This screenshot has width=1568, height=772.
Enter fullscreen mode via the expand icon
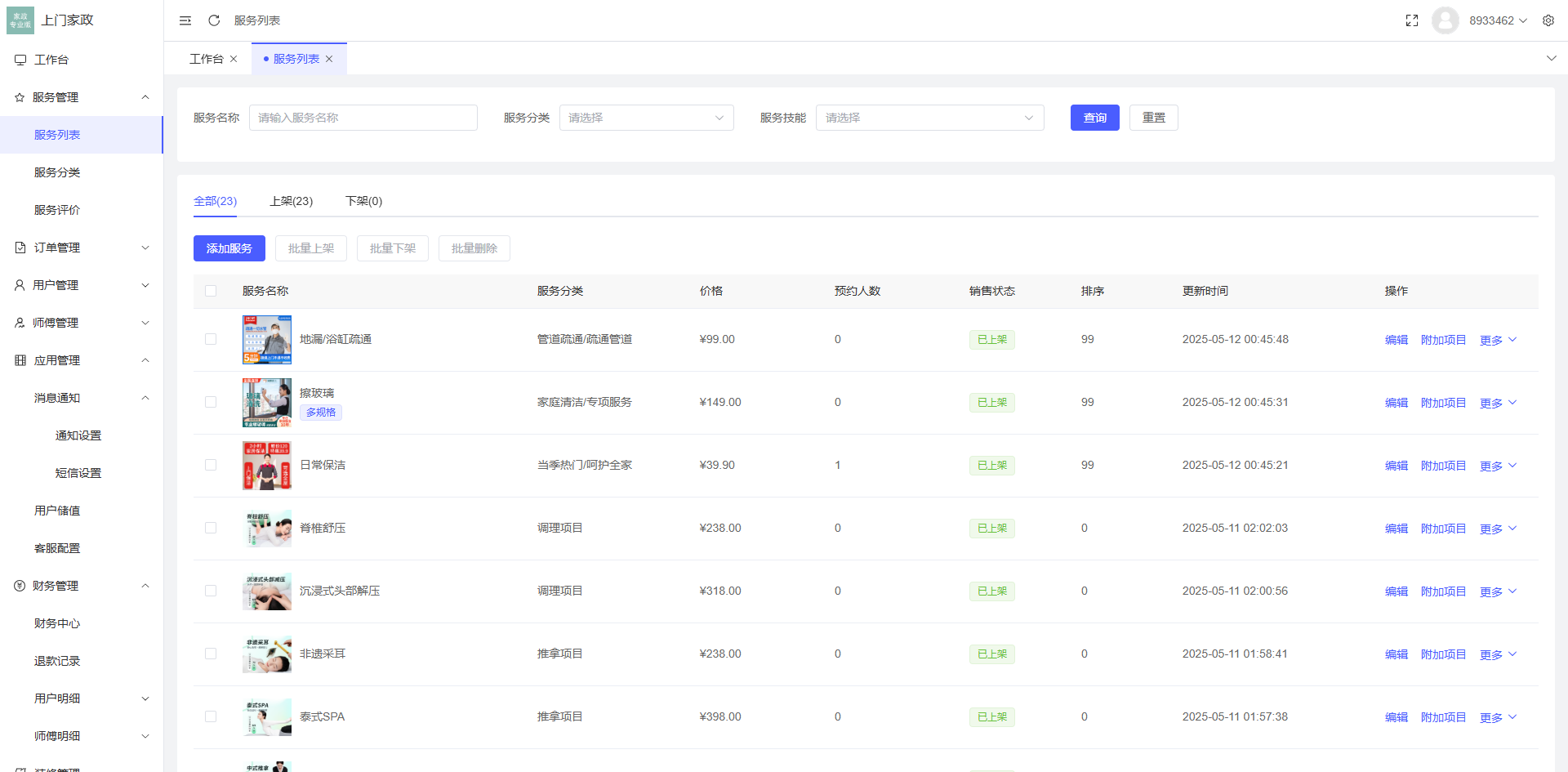click(x=1412, y=20)
